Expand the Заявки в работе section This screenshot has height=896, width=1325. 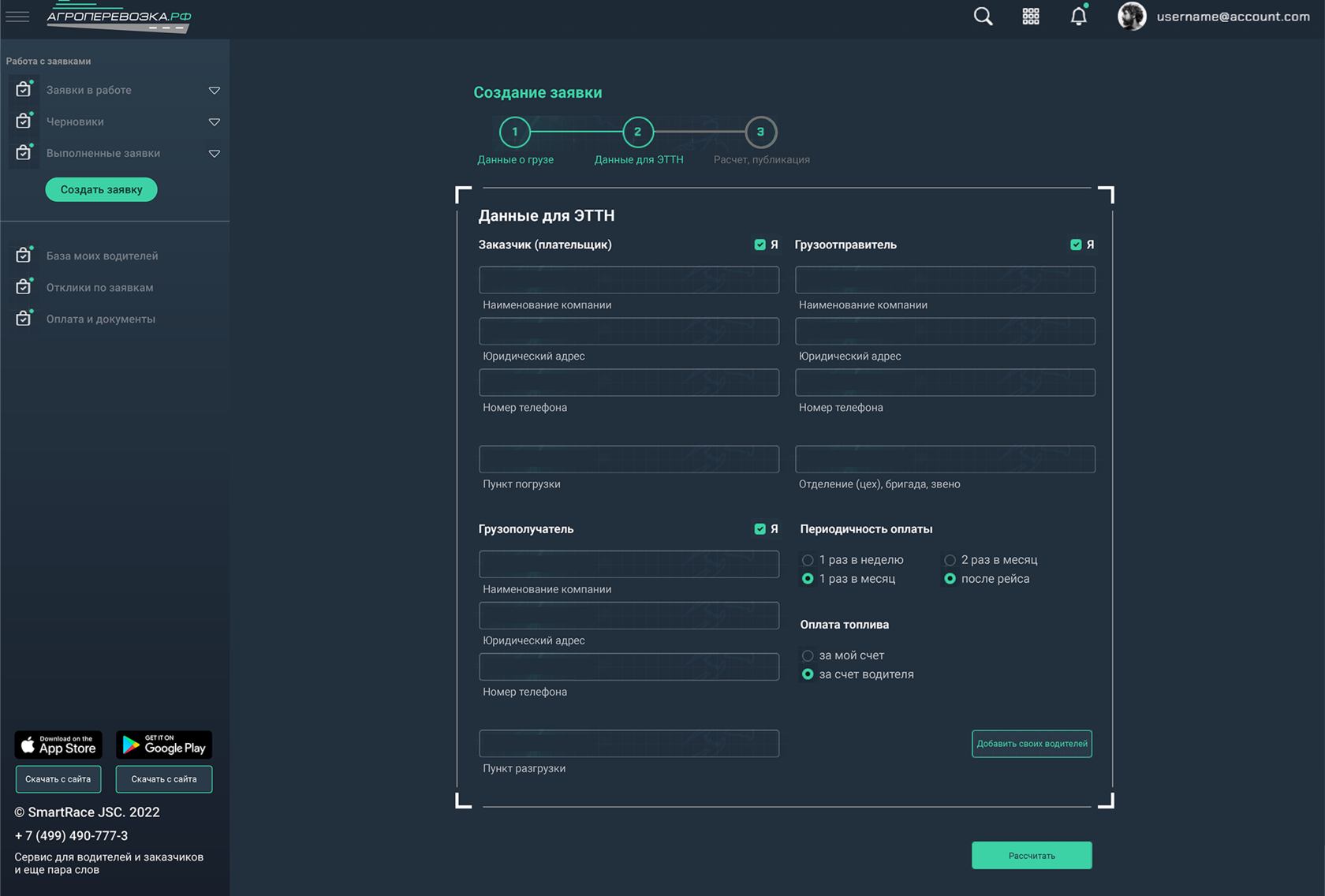pos(214,91)
